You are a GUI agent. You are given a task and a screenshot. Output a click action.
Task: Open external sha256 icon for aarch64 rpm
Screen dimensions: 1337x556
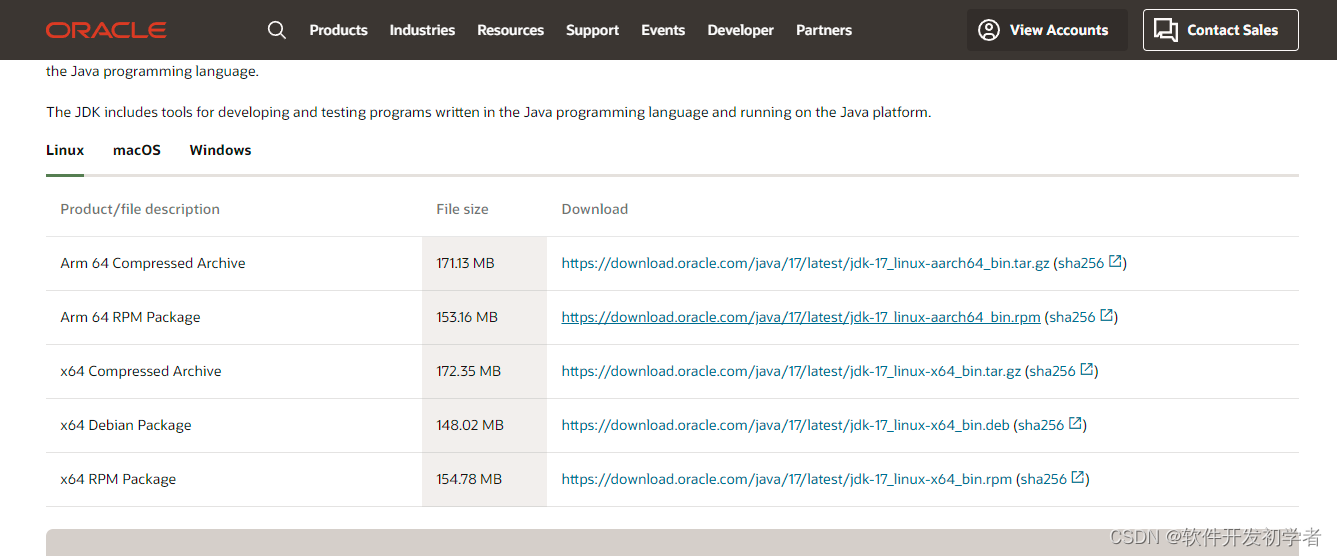1107,316
